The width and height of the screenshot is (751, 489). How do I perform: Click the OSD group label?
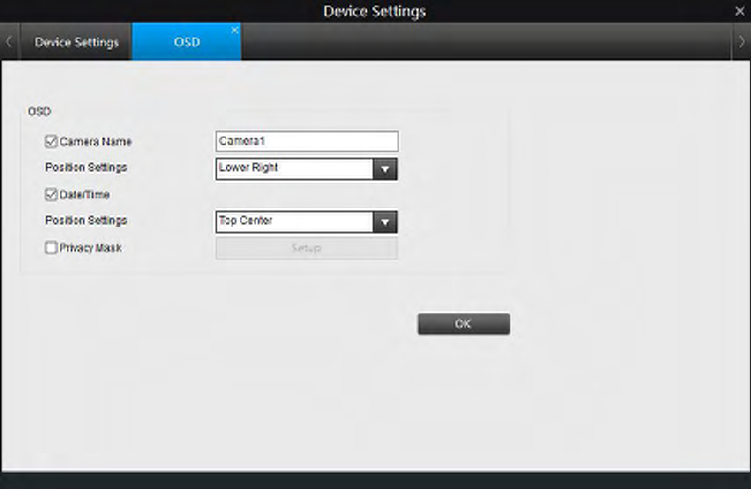(x=39, y=112)
